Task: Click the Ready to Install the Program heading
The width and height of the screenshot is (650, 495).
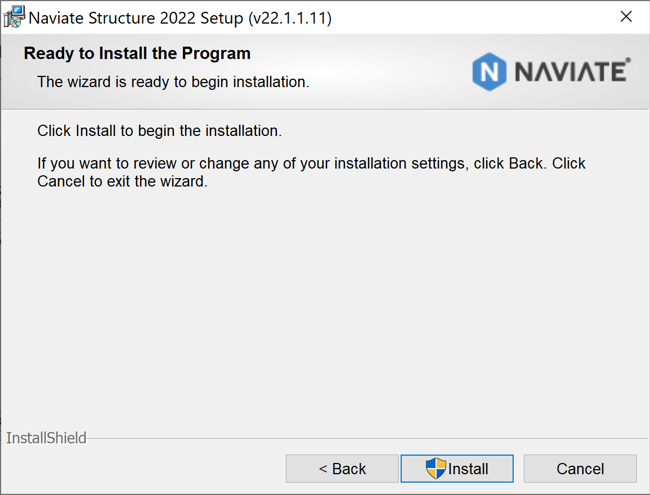Action: [x=137, y=53]
